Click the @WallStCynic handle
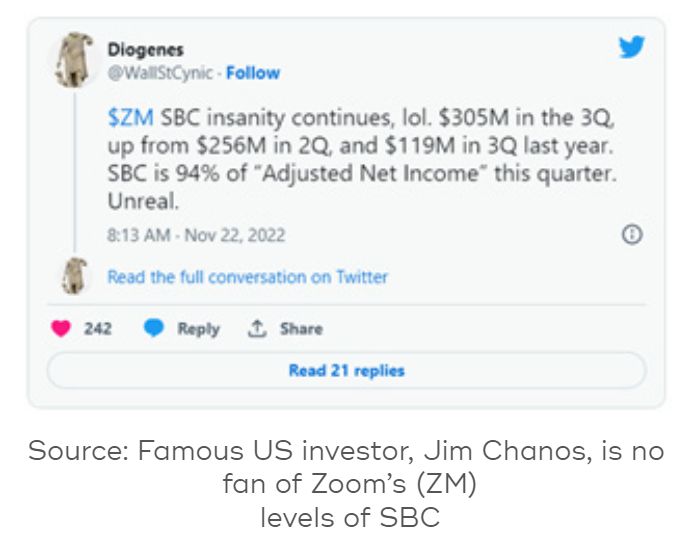 pyautogui.click(x=160, y=73)
